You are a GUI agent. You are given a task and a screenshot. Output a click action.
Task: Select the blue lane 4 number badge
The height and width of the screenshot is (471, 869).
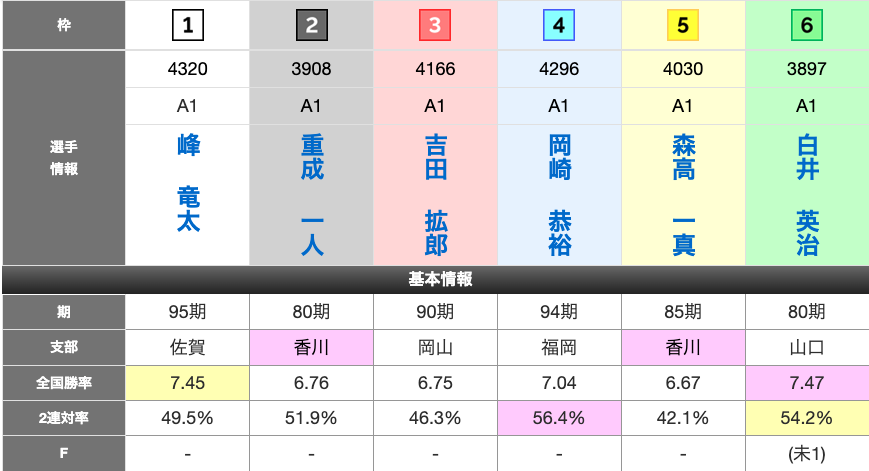559,26
